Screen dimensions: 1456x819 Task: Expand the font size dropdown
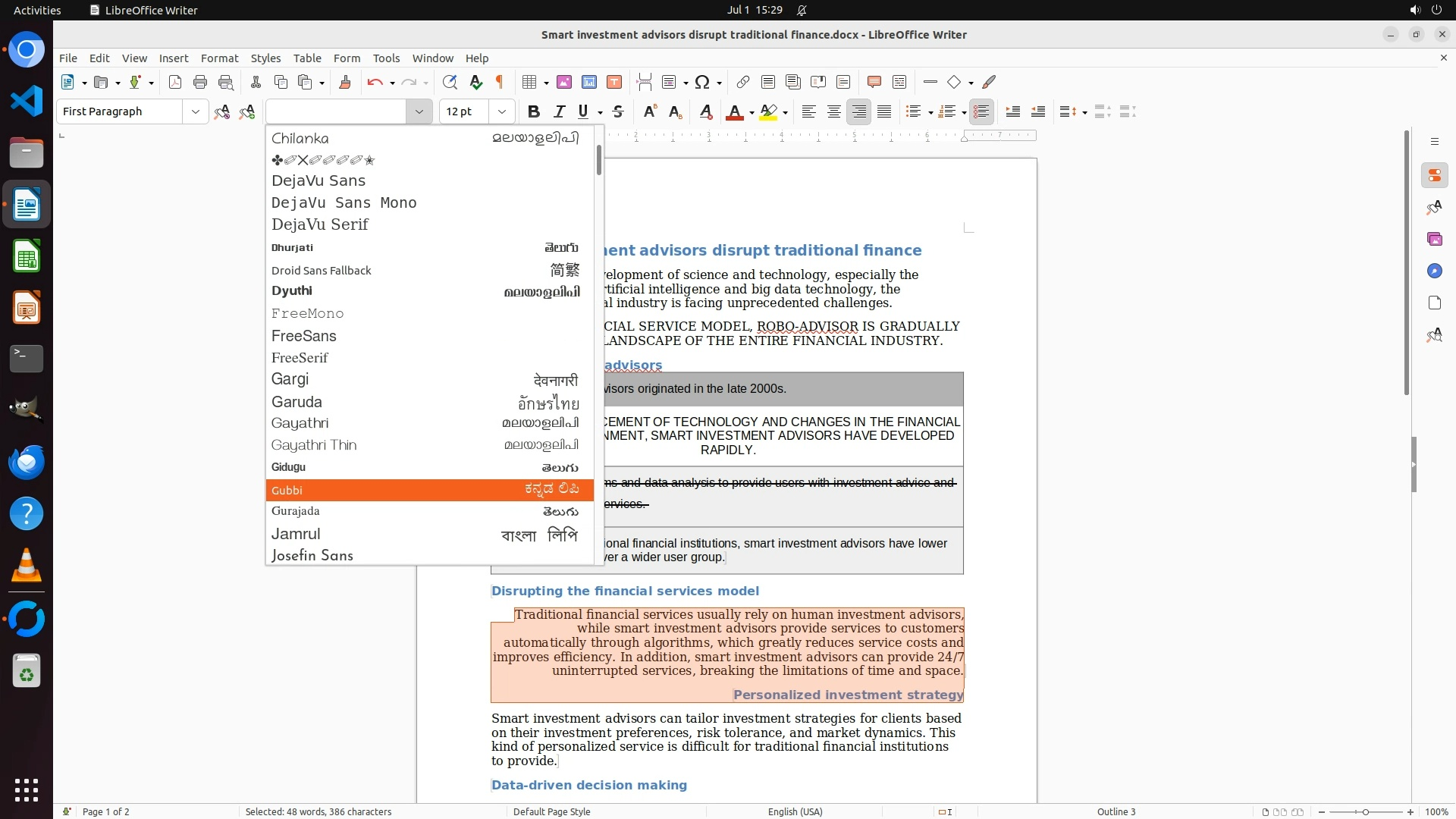pyautogui.click(x=501, y=111)
